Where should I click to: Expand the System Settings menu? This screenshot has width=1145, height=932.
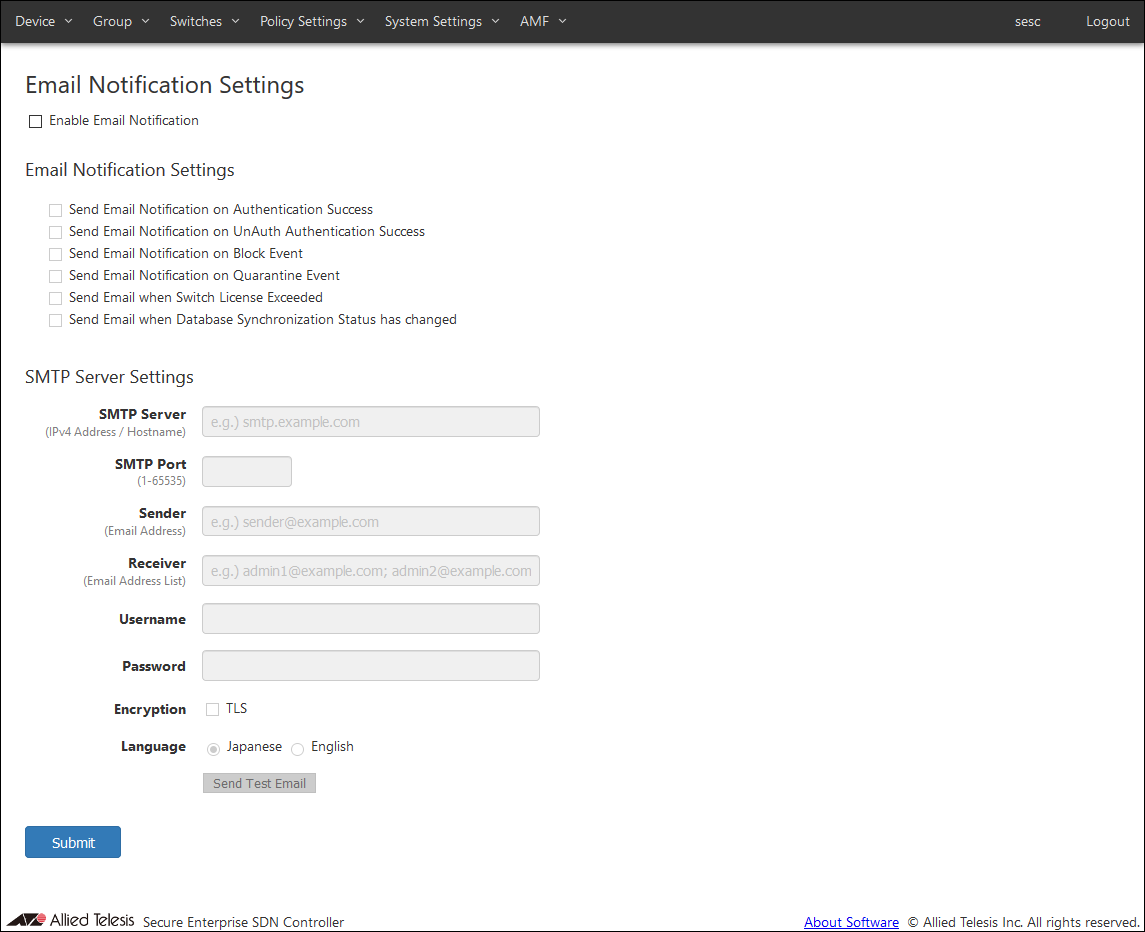click(x=442, y=21)
